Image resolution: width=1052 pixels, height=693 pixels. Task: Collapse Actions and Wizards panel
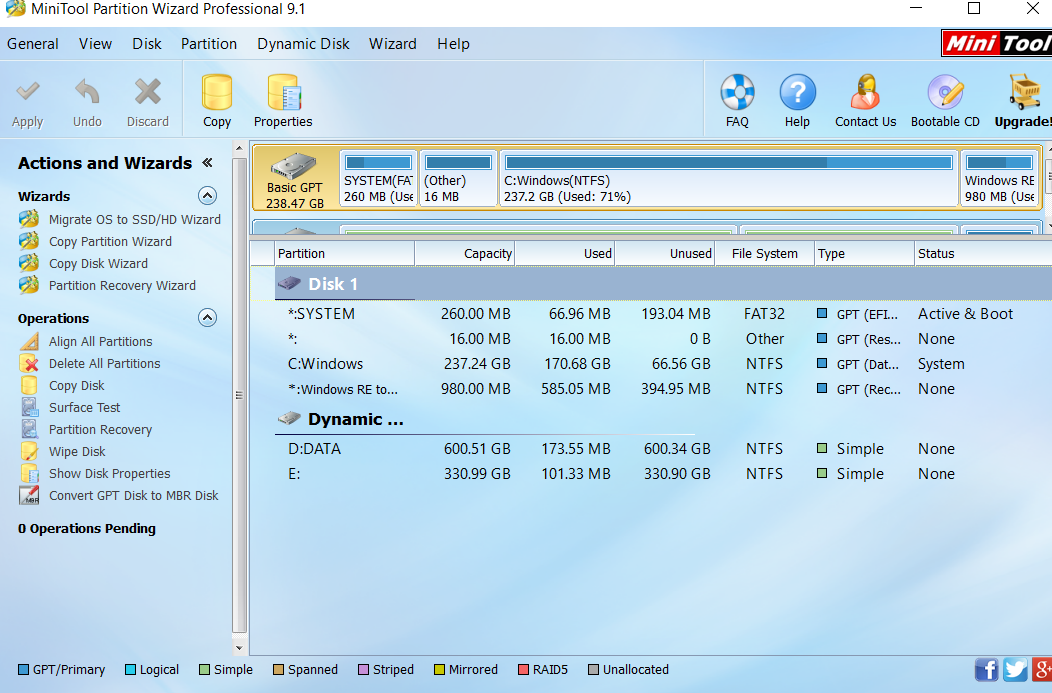207,162
